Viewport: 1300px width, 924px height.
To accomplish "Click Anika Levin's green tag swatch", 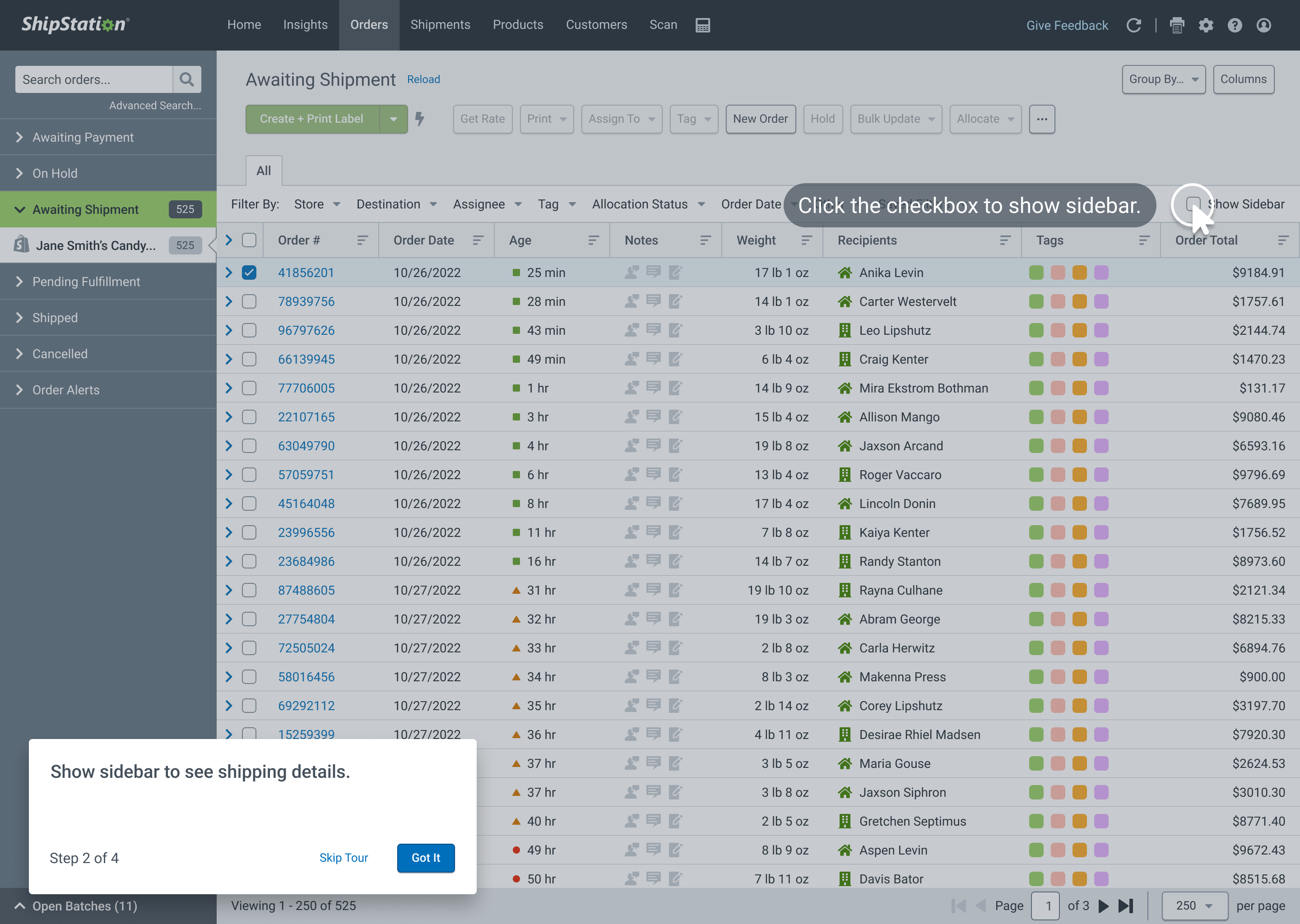I will (1036, 273).
